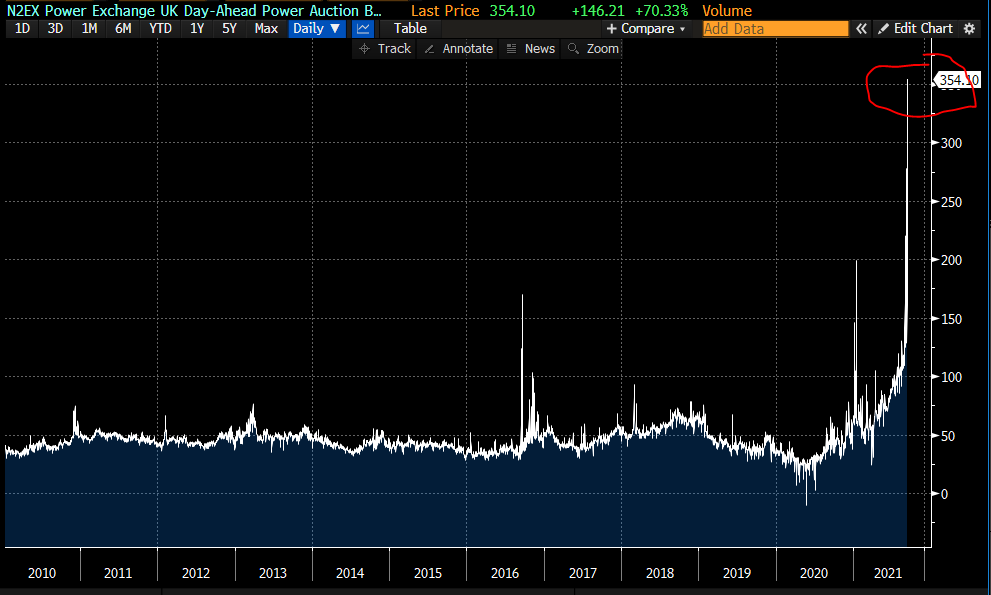991x595 pixels.
Task: Click the 2019 x-axis label
Action: [x=737, y=573]
